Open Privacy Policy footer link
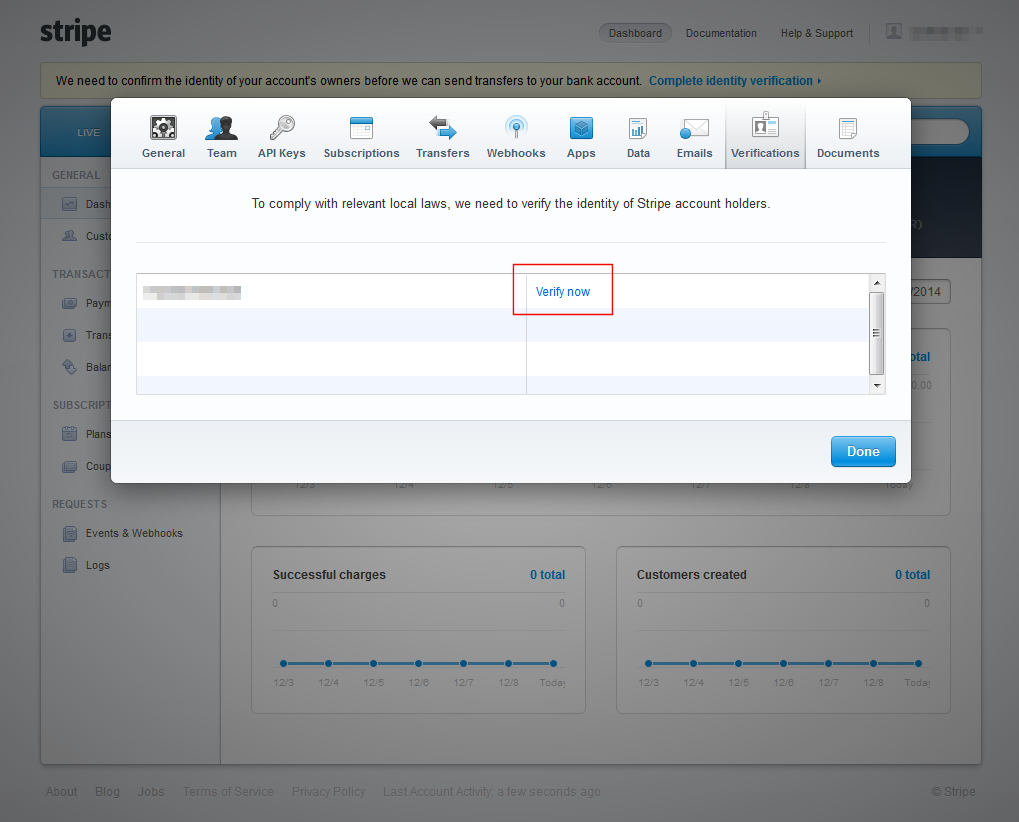 click(328, 791)
